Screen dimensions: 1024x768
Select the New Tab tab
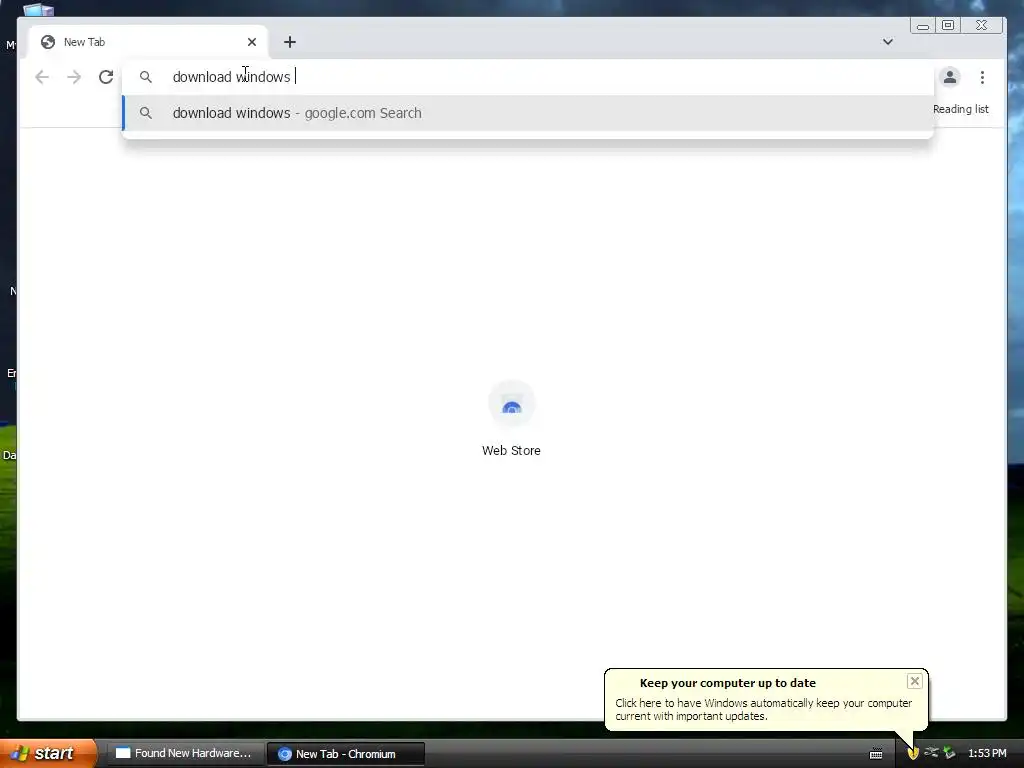click(x=148, y=42)
